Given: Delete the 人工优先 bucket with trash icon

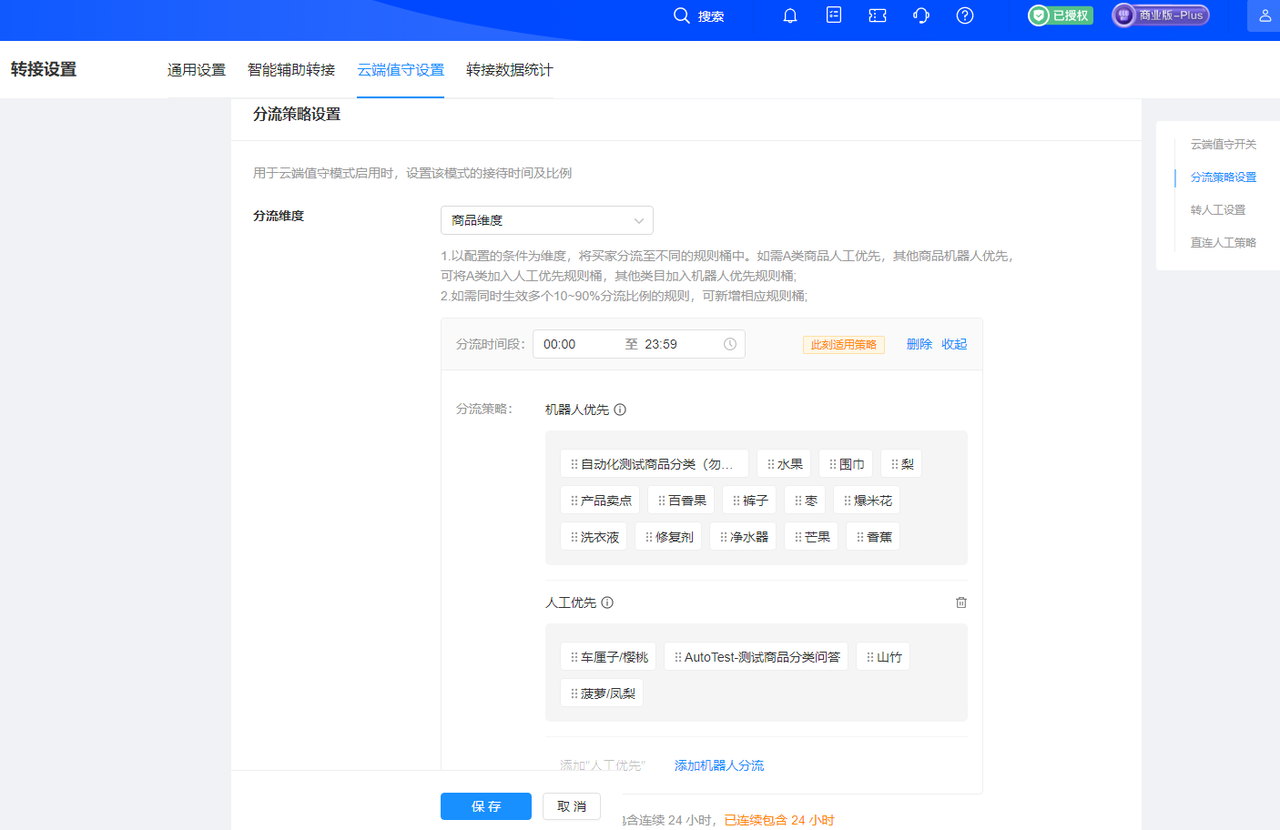Looking at the screenshot, I should coord(961,603).
